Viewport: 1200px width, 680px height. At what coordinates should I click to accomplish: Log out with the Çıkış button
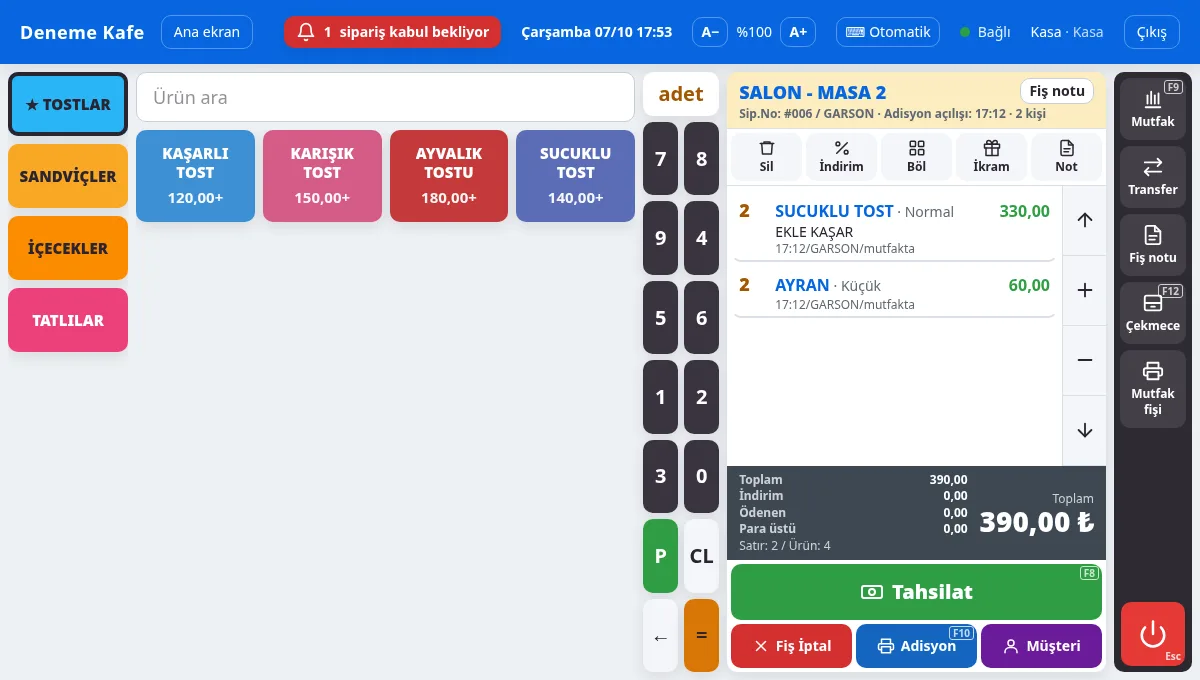click(x=1152, y=32)
